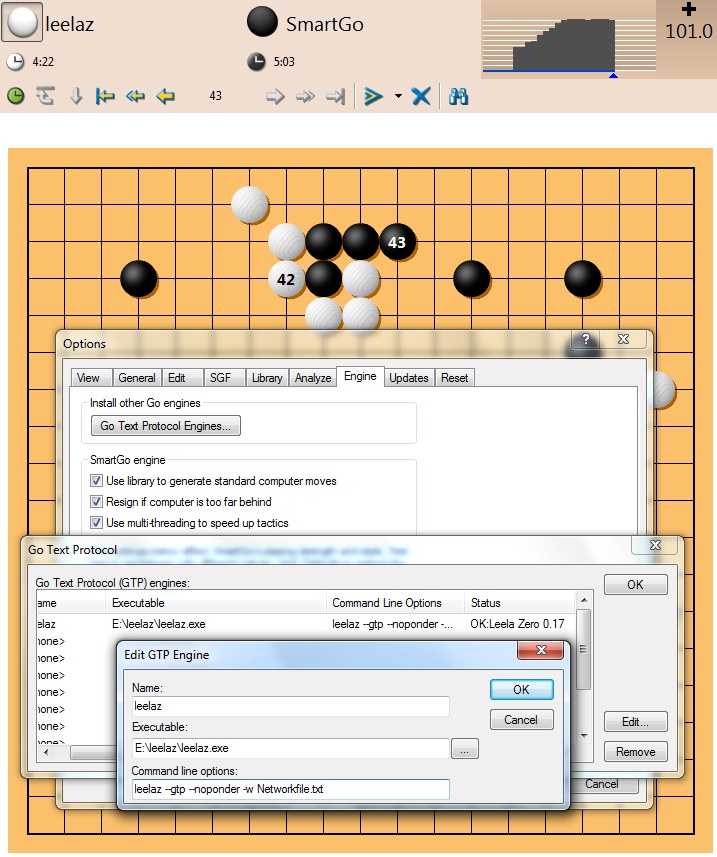Click the black stone numbered 43

click(x=397, y=242)
